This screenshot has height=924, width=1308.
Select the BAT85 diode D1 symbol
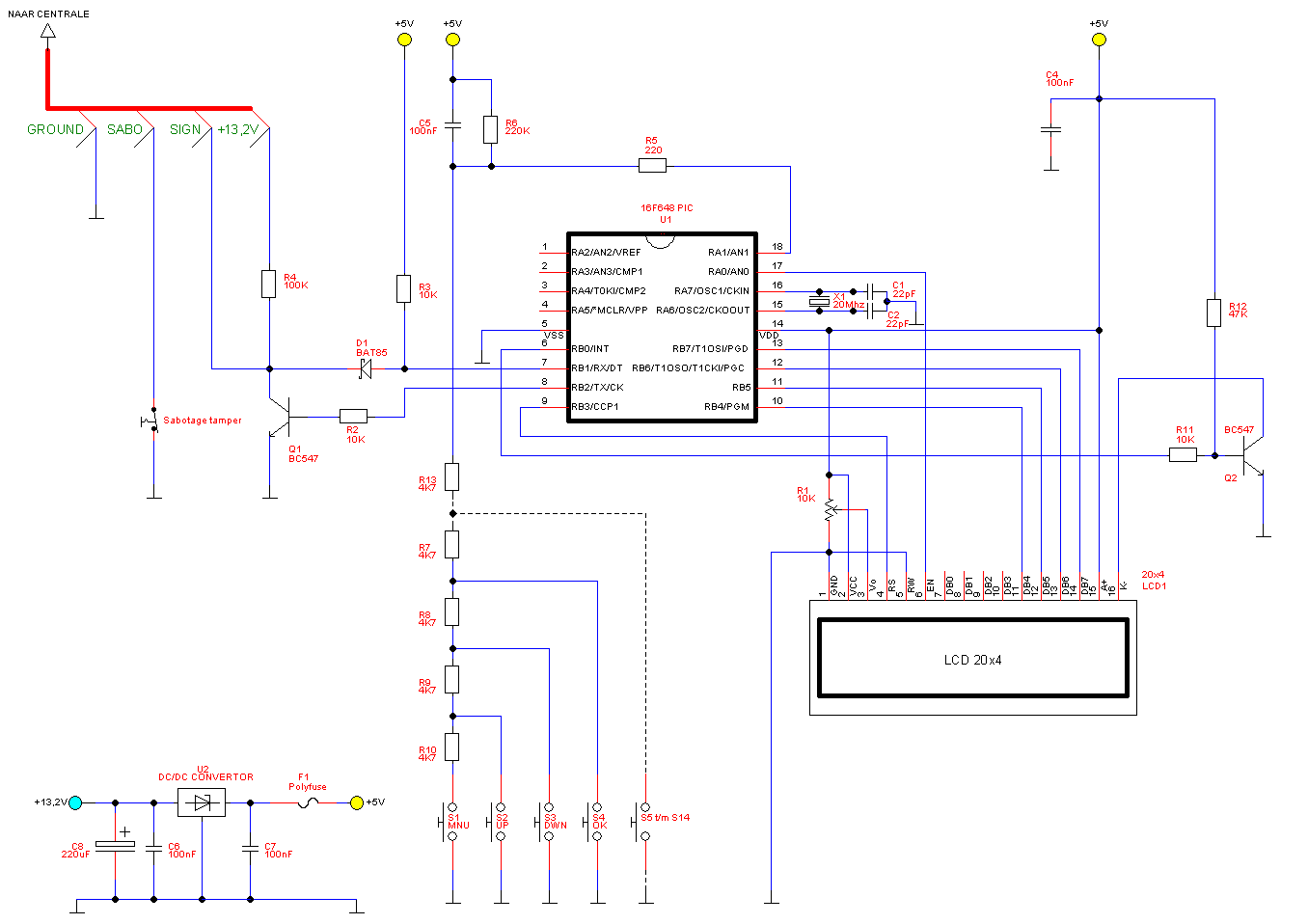(x=366, y=368)
